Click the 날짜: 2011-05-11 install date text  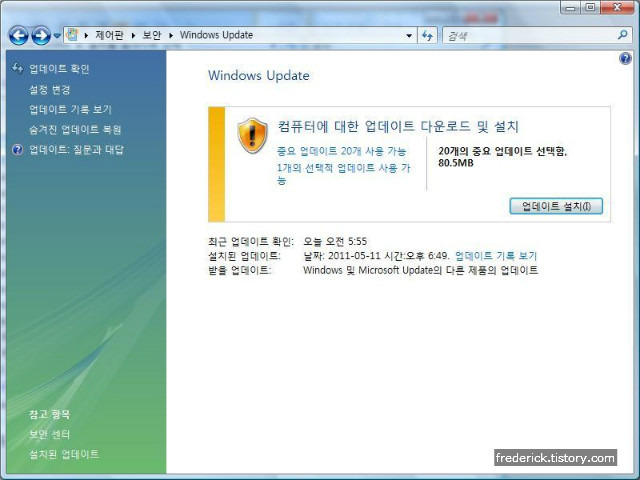point(376,256)
